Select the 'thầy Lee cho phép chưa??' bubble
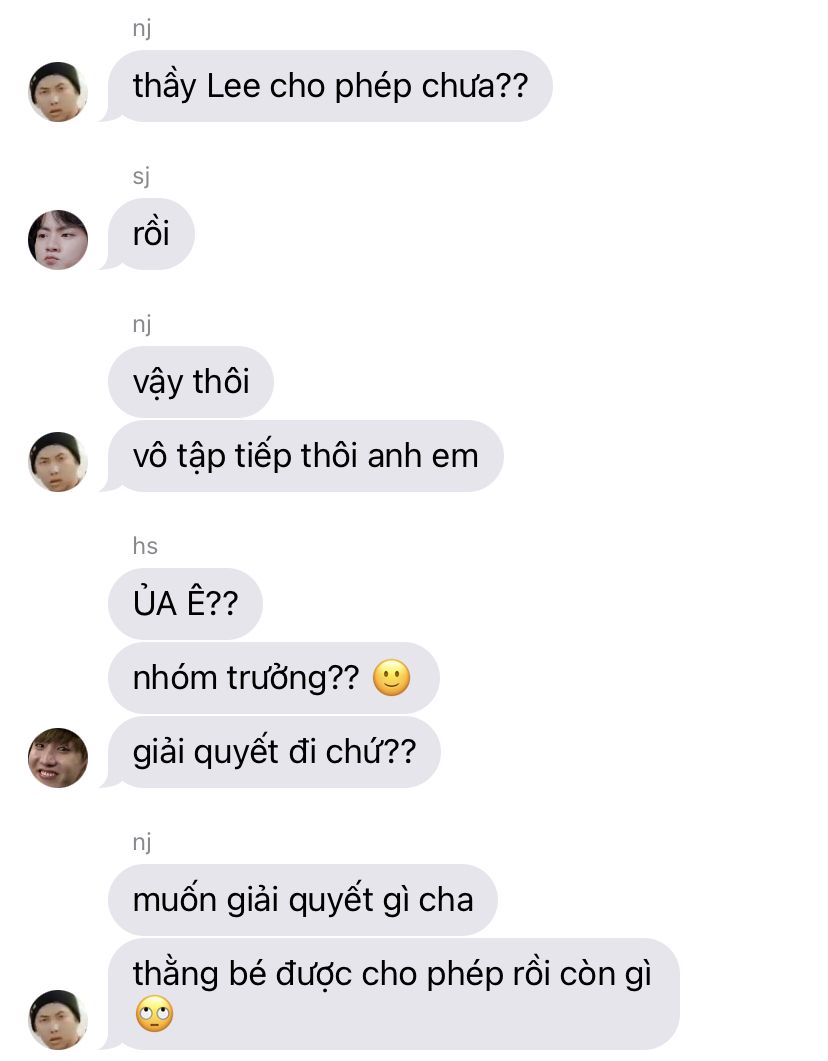This screenshot has width=828, height=1061. pos(330,86)
